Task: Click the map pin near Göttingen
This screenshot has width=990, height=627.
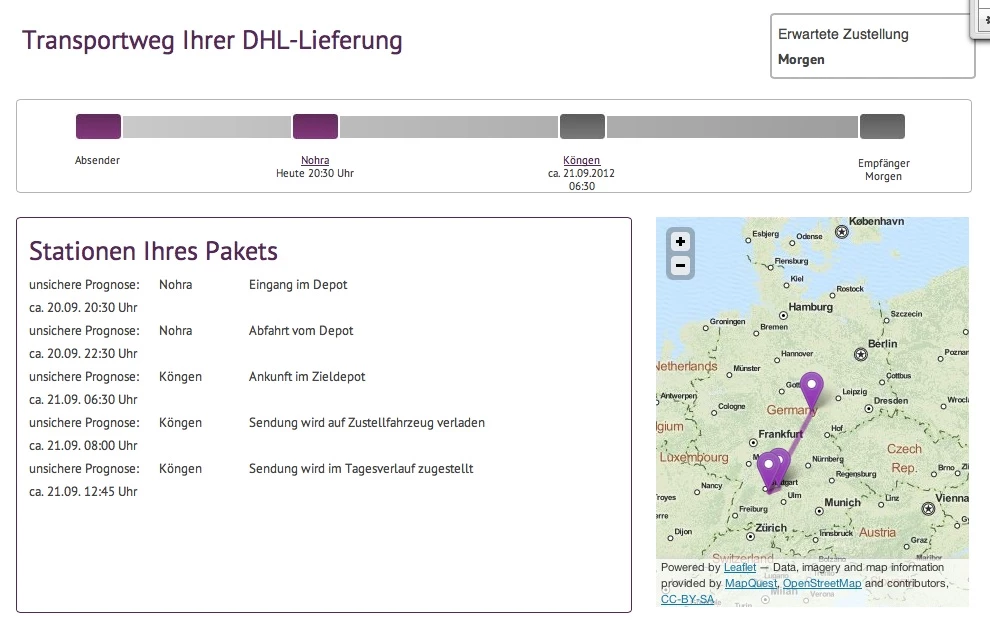Action: click(x=811, y=390)
